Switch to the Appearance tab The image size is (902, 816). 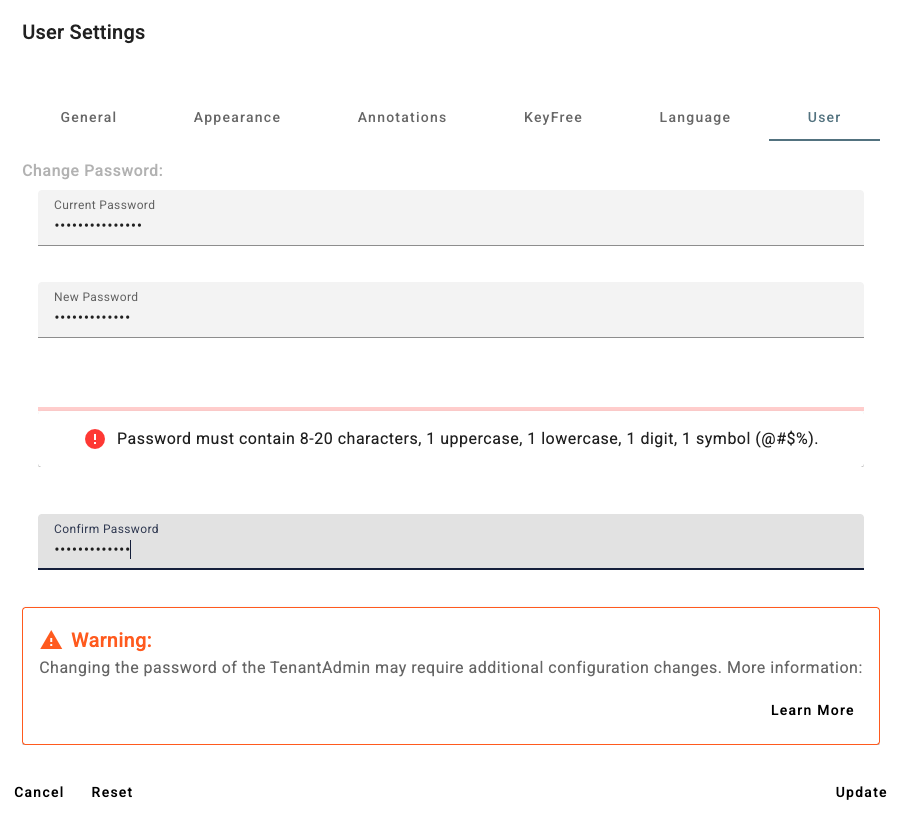[x=237, y=118]
